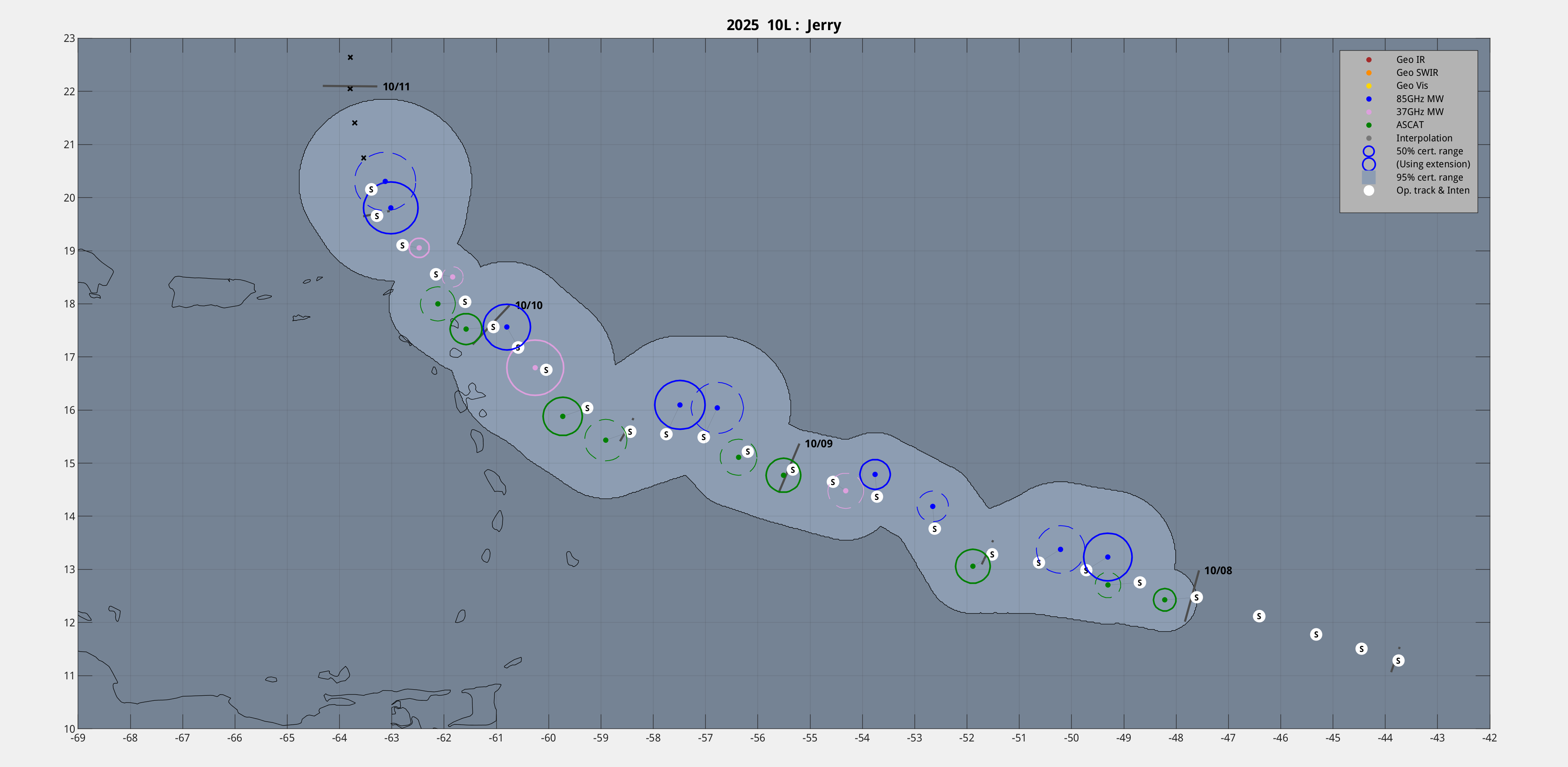Click the 10/09 date label
The width and height of the screenshot is (1568, 767).
point(818,444)
